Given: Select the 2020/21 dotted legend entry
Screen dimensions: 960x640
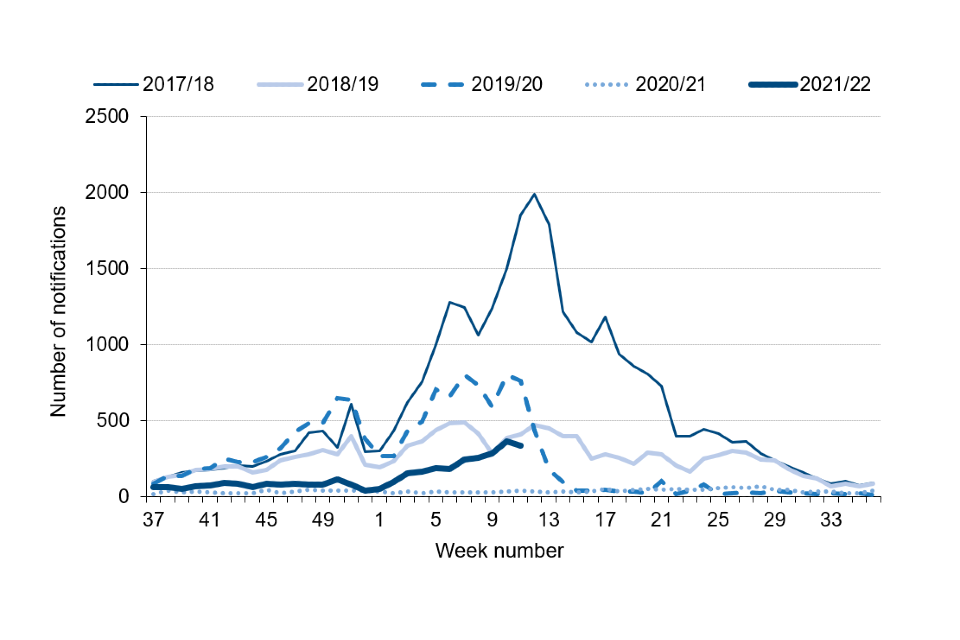Looking at the screenshot, I should [671, 84].
